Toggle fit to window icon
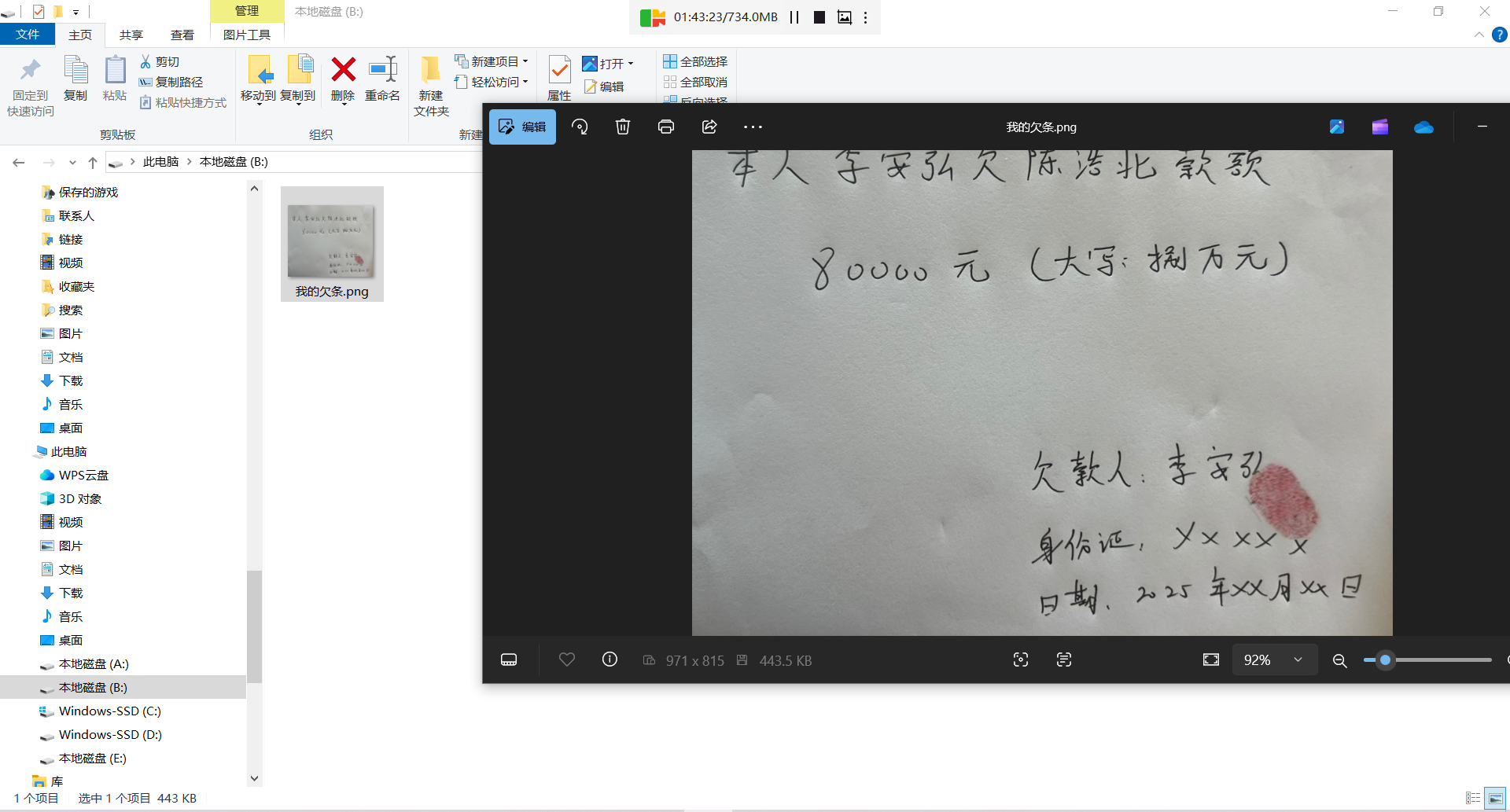The height and width of the screenshot is (812, 1510). click(x=1210, y=660)
